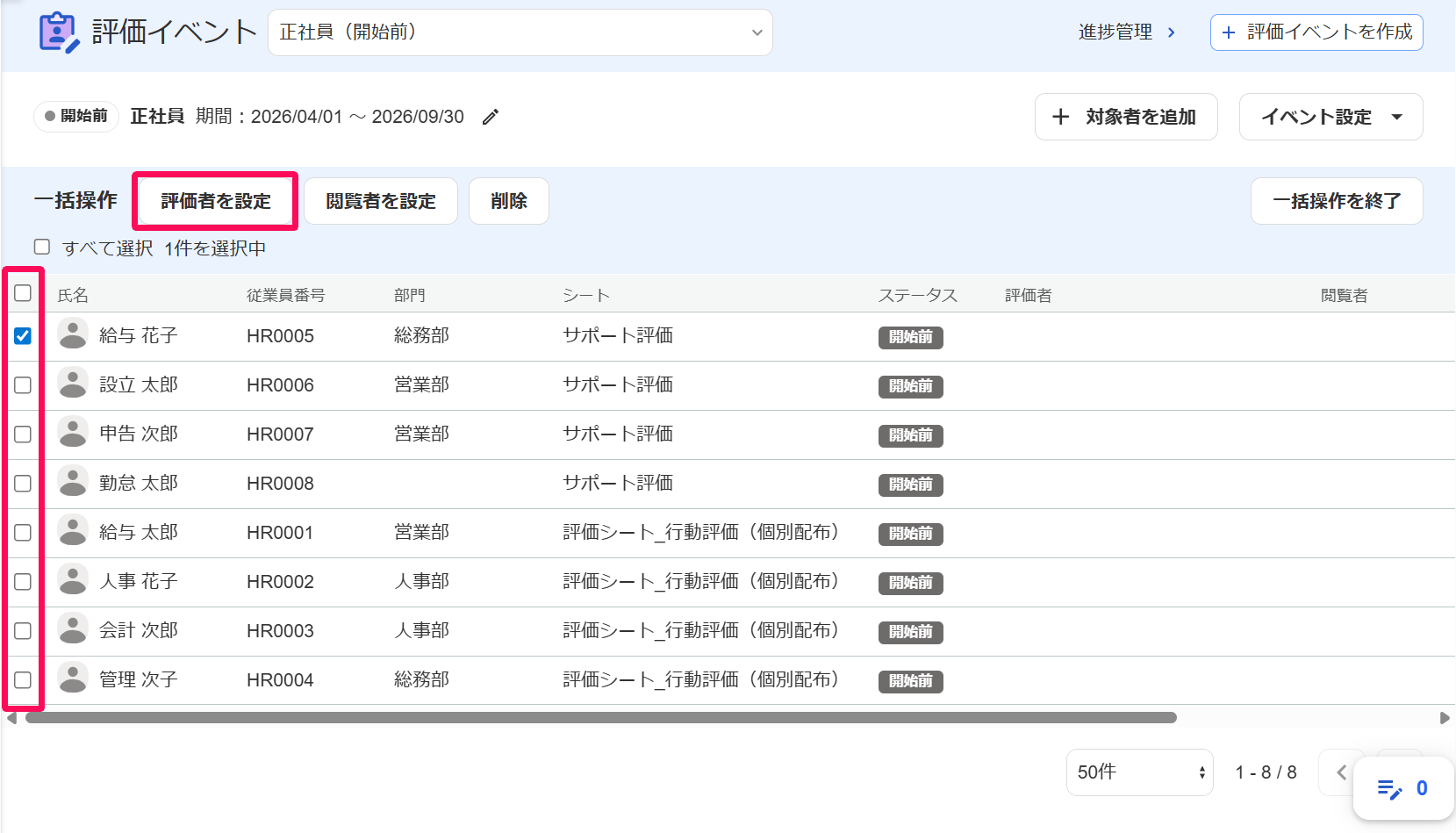Viewport: 1456px width, 833px height.
Task: Open the 進捗管理 link
Action: pos(1127,32)
